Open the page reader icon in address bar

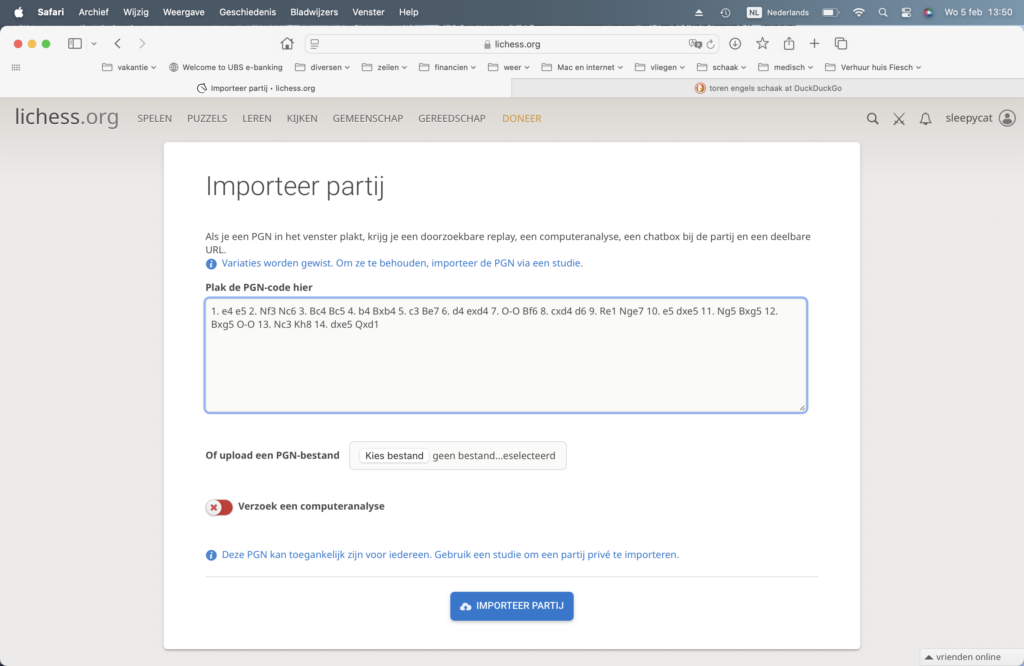(x=315, y=44)
